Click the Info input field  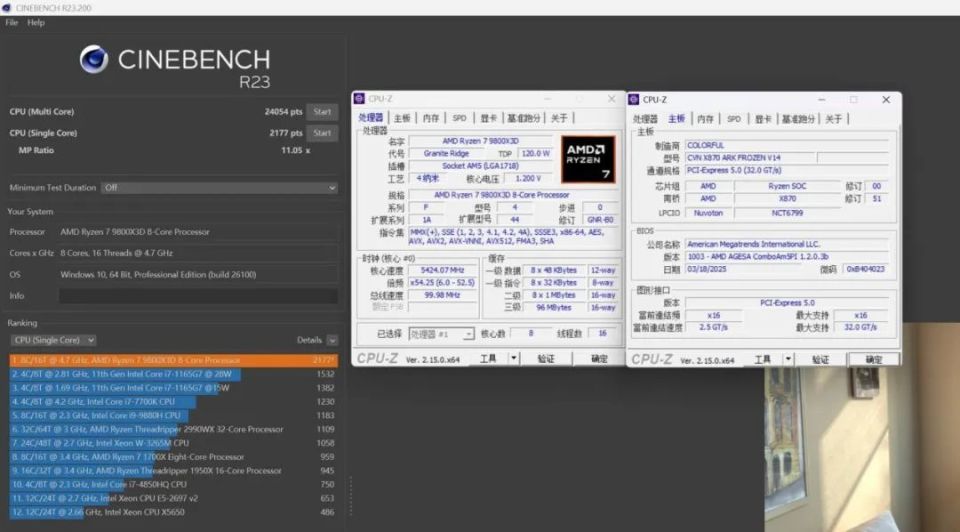[x=198, y=296]
